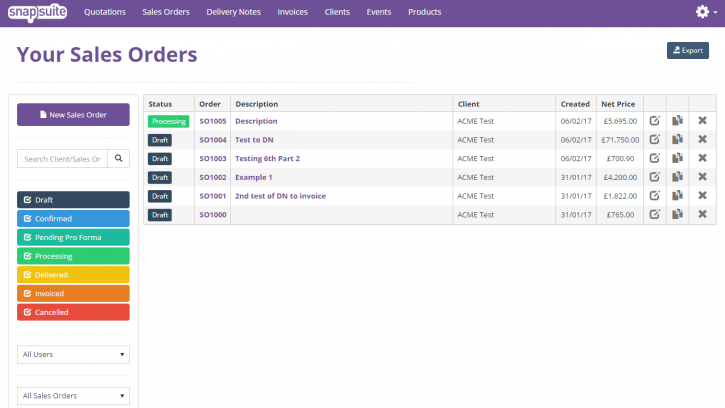725x408 pixels.
Task: Create a New Sales Order
Action: click(x=73, y=115)
